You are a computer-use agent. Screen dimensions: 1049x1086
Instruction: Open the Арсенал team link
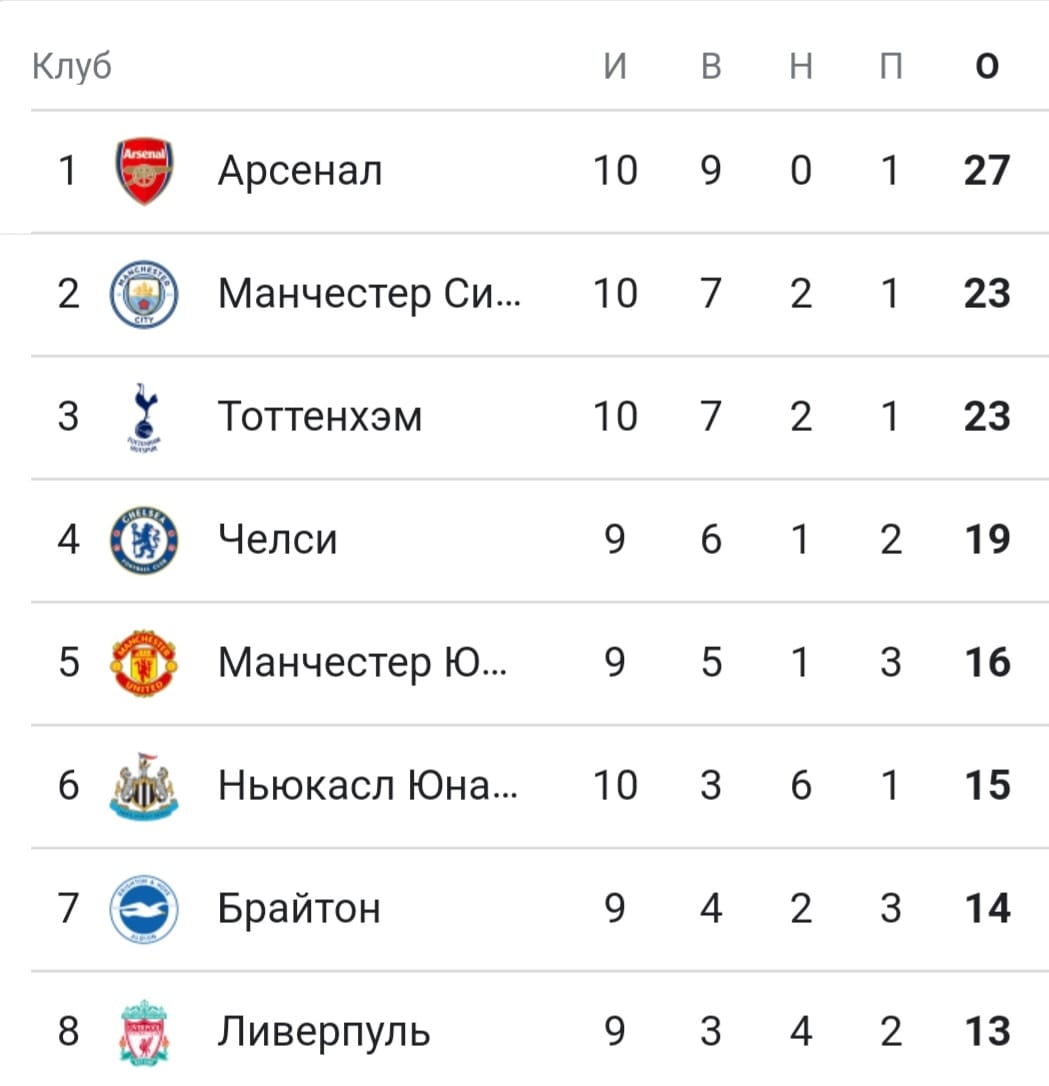pyautogui.click(x=300, y=170)
